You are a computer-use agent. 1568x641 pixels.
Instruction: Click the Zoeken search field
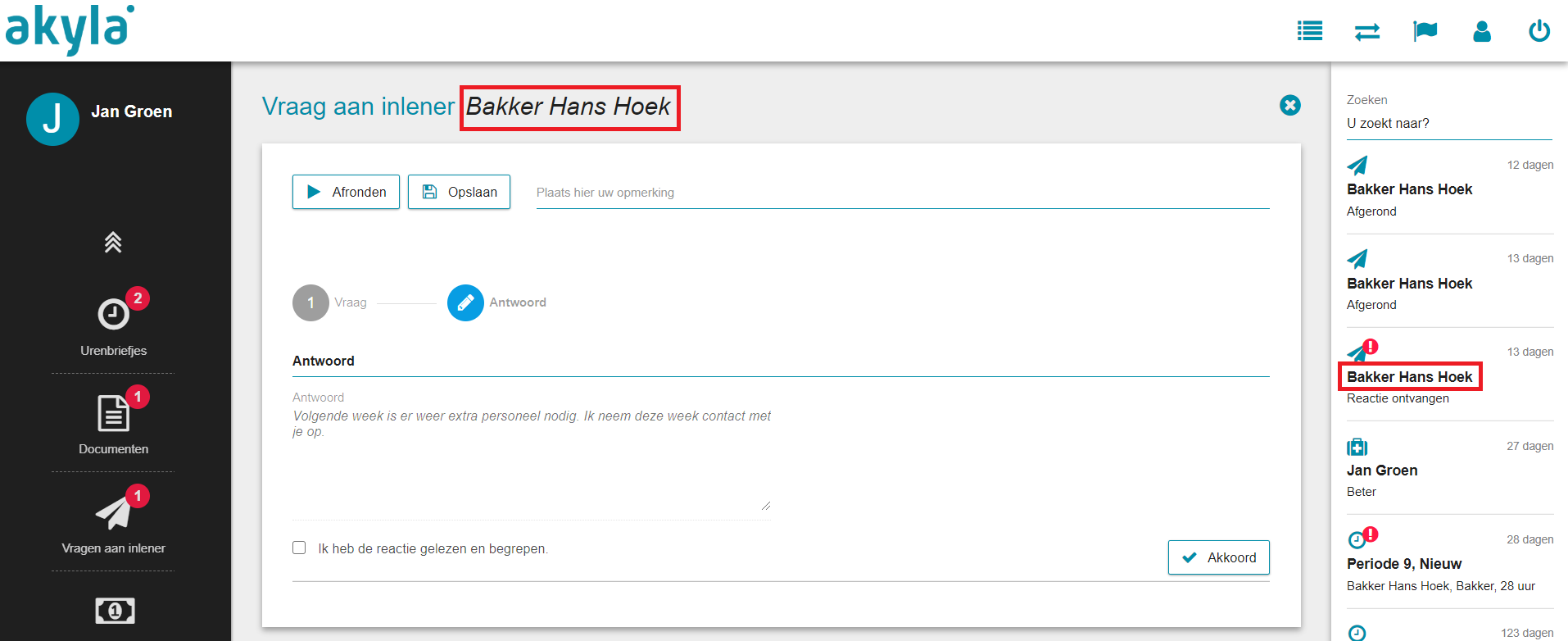tap(1449, 124)
